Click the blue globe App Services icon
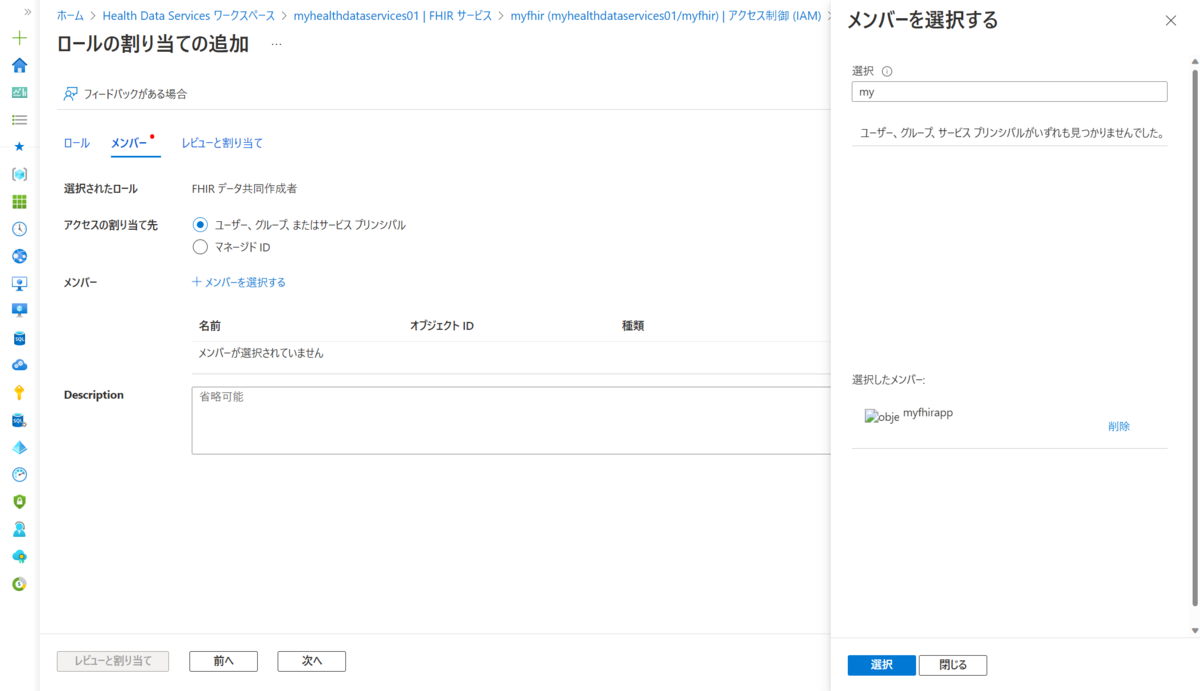Viewport: 1200px width, 691px height. (x=19, y=256)
